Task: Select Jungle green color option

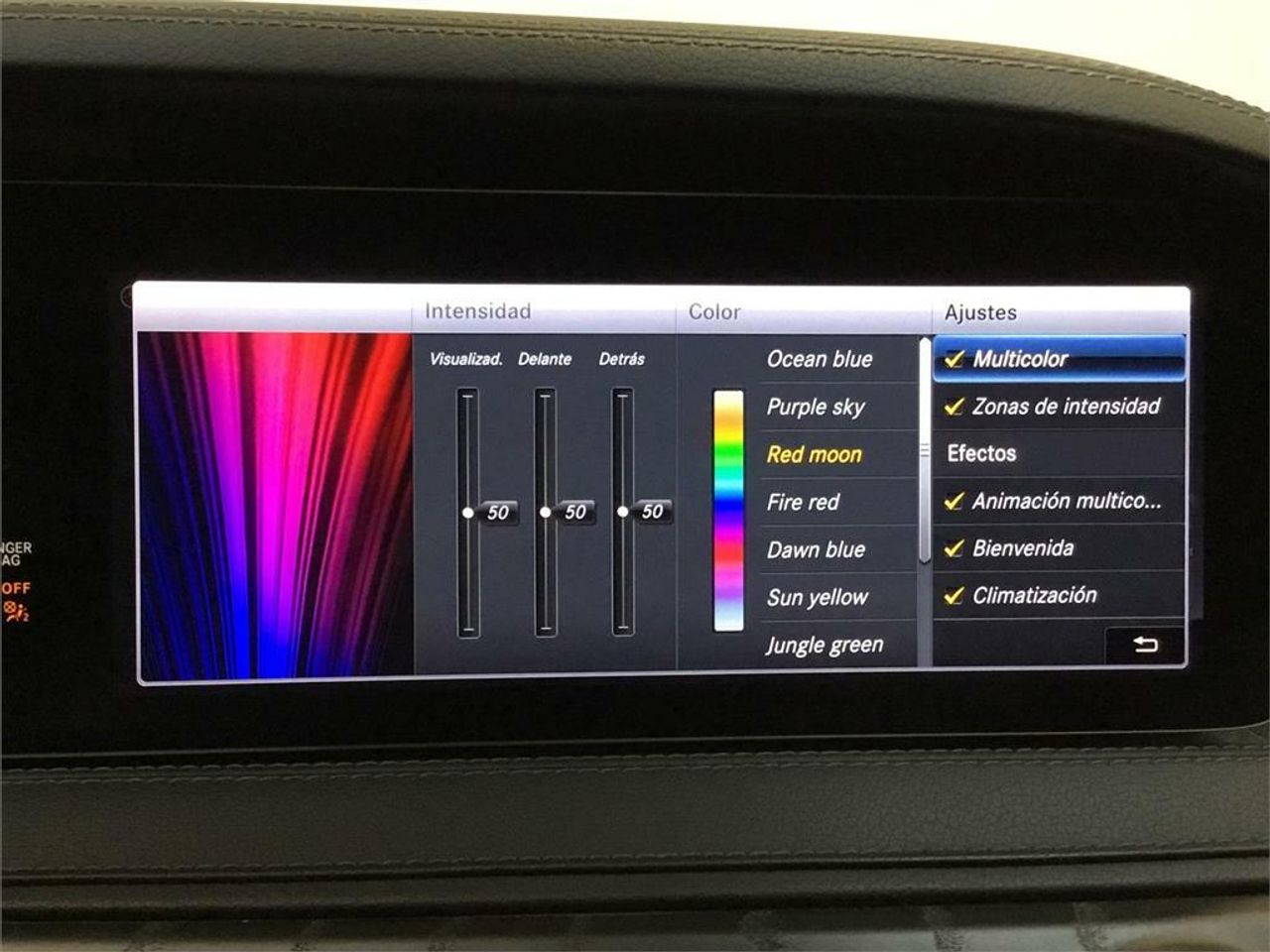Action: (824, 645)
